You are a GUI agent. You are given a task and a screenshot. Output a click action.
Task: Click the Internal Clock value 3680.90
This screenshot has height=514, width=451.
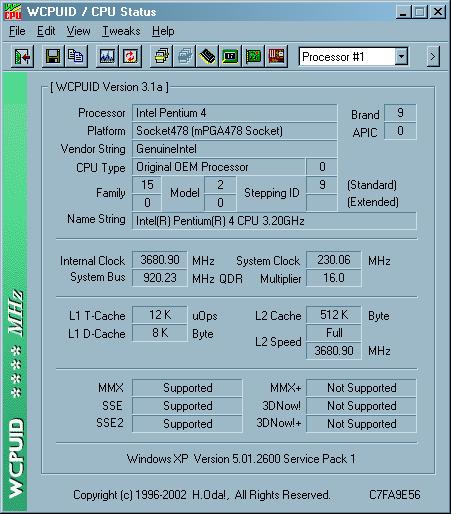pos(160,260)
